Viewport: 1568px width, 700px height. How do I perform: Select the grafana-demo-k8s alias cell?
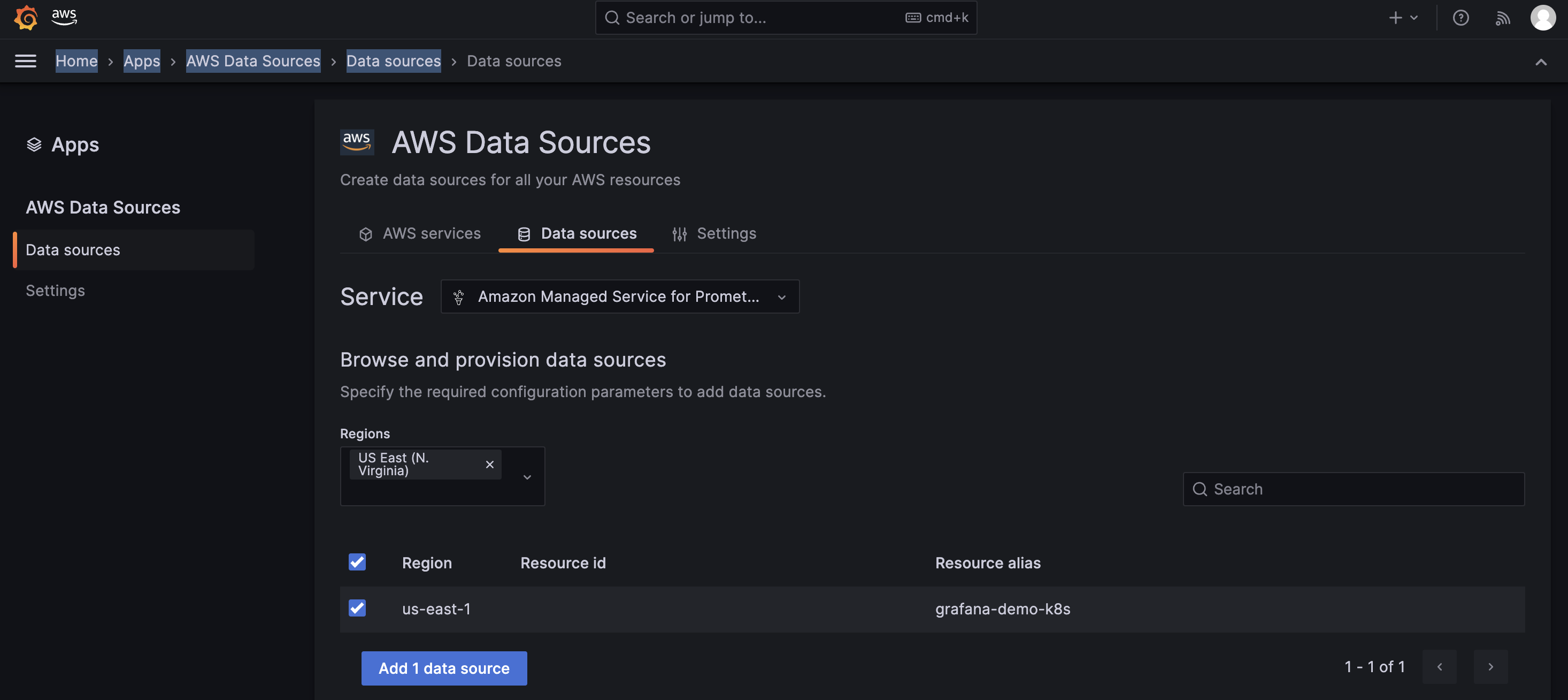[1003, 609]
